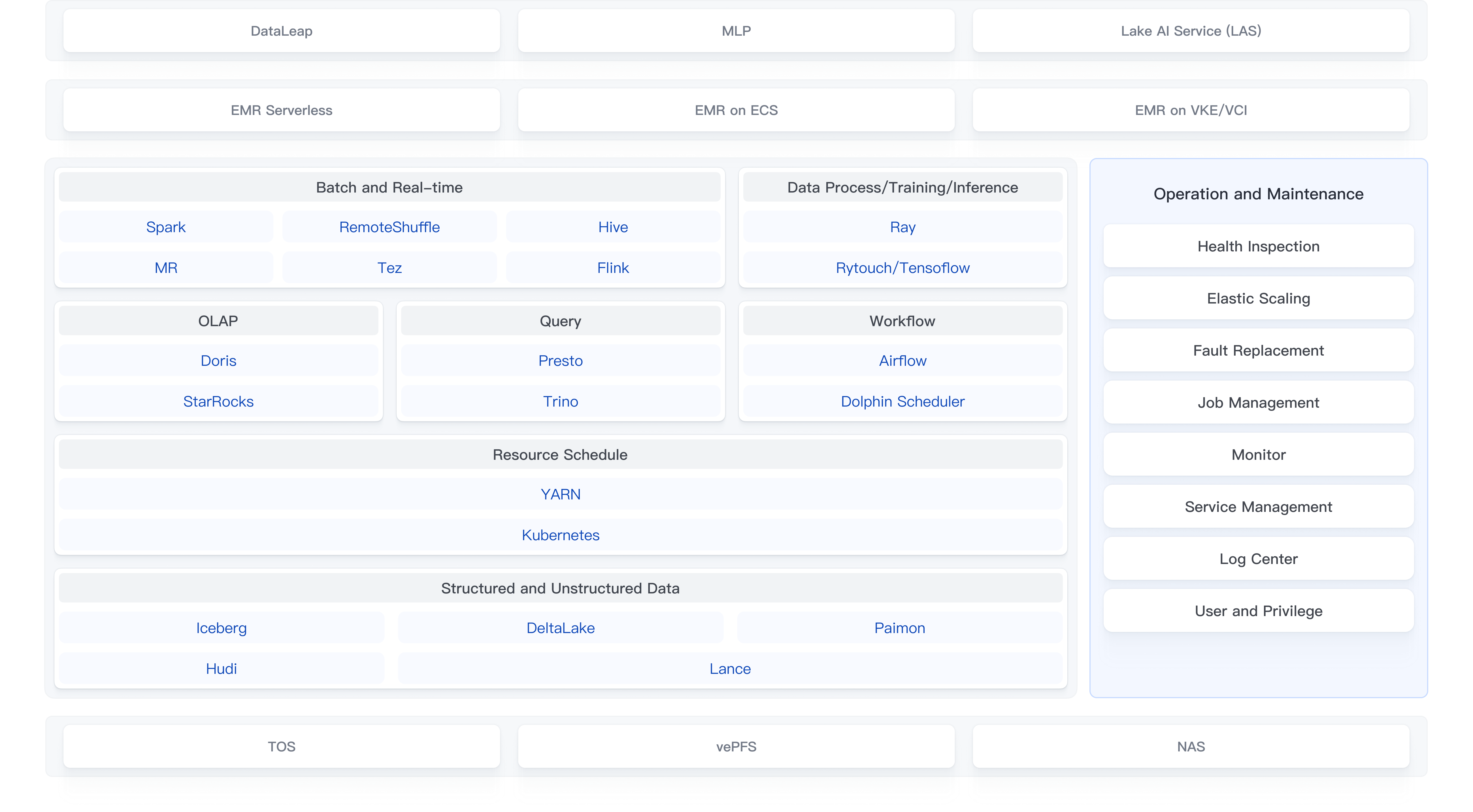Select Presto in the Query section
The width and height of the screenshot is (1473, 812).
click(560, 360)
